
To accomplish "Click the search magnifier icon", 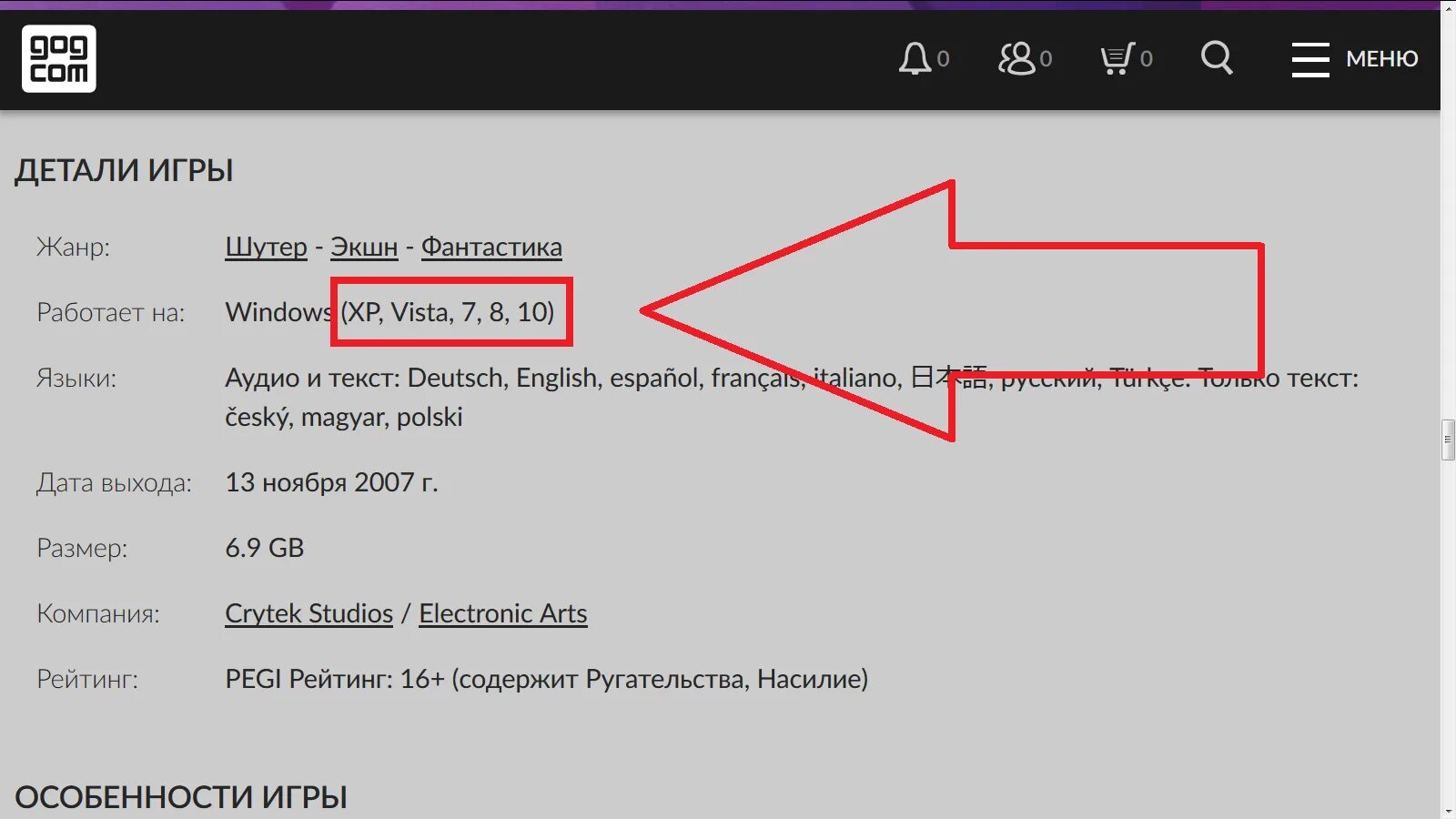I will point(1217,58).
